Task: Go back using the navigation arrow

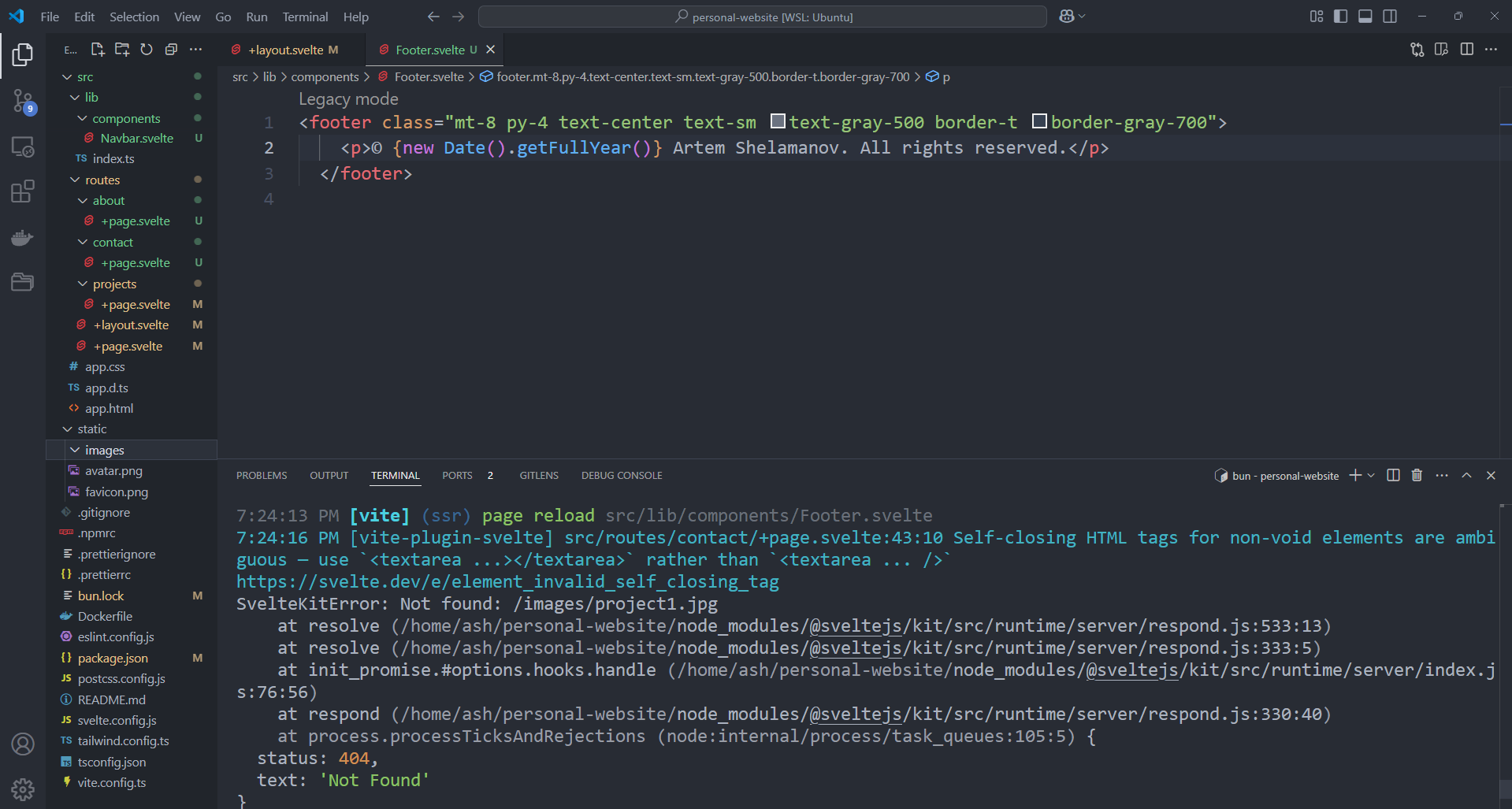Action: point(433,17)
